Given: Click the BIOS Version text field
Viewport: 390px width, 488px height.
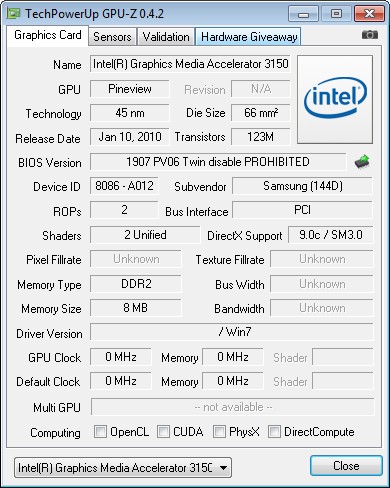Looking at the screenshot, I should tap(218, 162).
